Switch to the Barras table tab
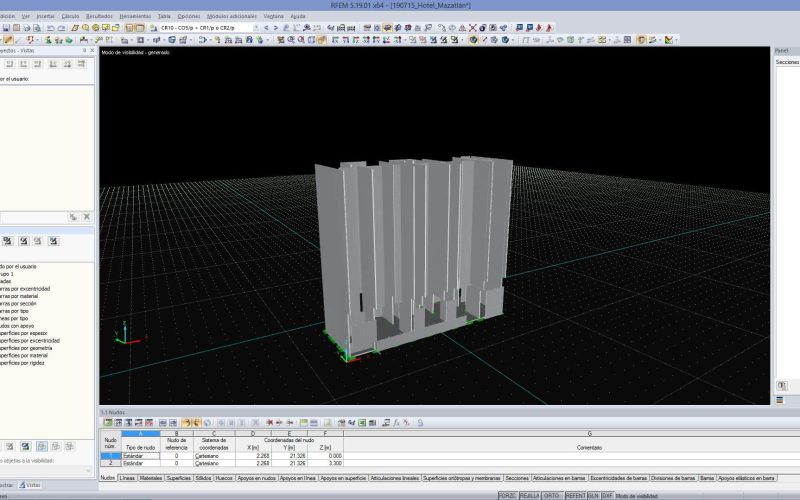Viewport: 800px width, 500px height. coord(707,478)
